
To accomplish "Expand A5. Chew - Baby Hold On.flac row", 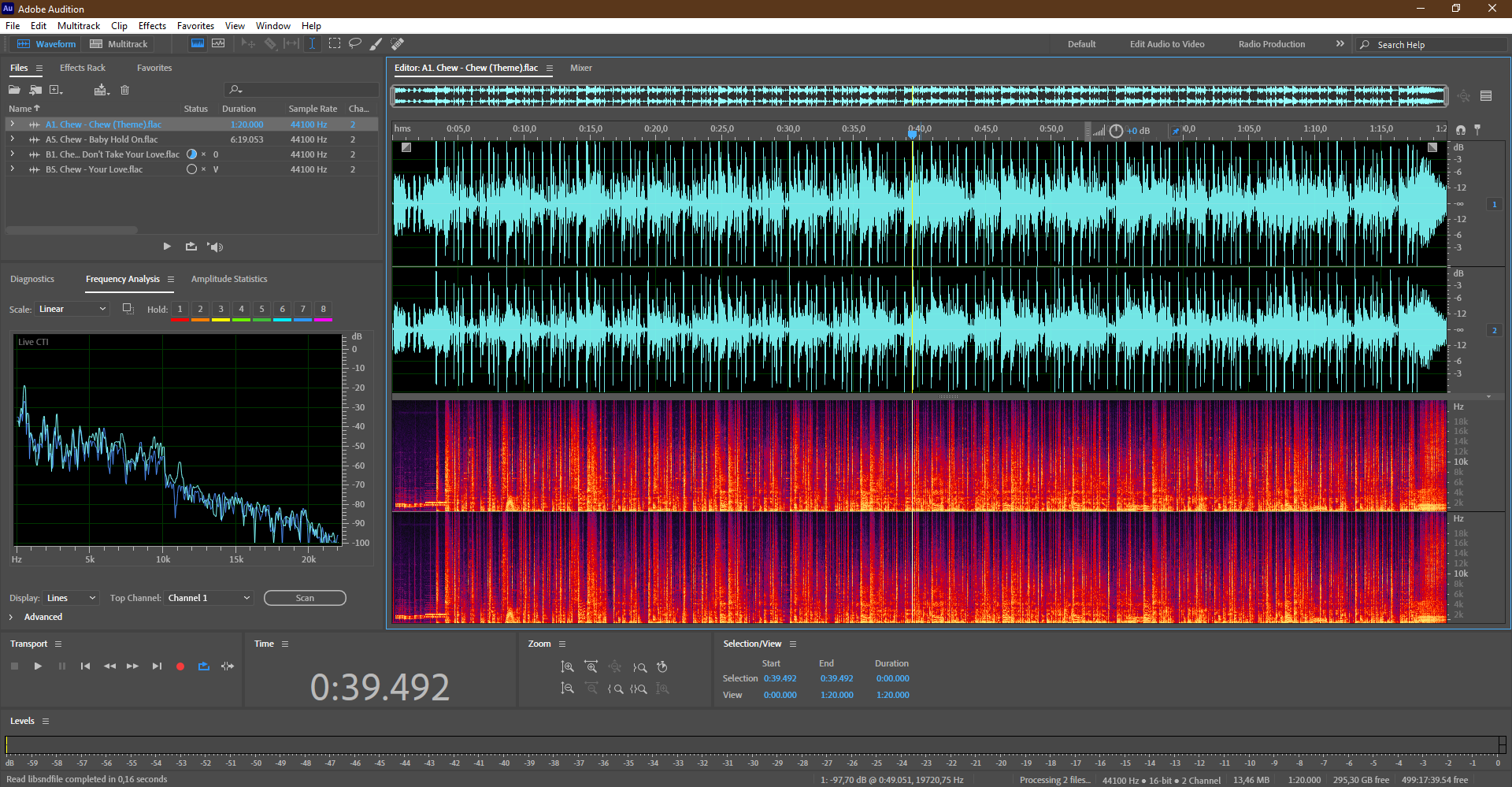I will (x=12, y=139).
